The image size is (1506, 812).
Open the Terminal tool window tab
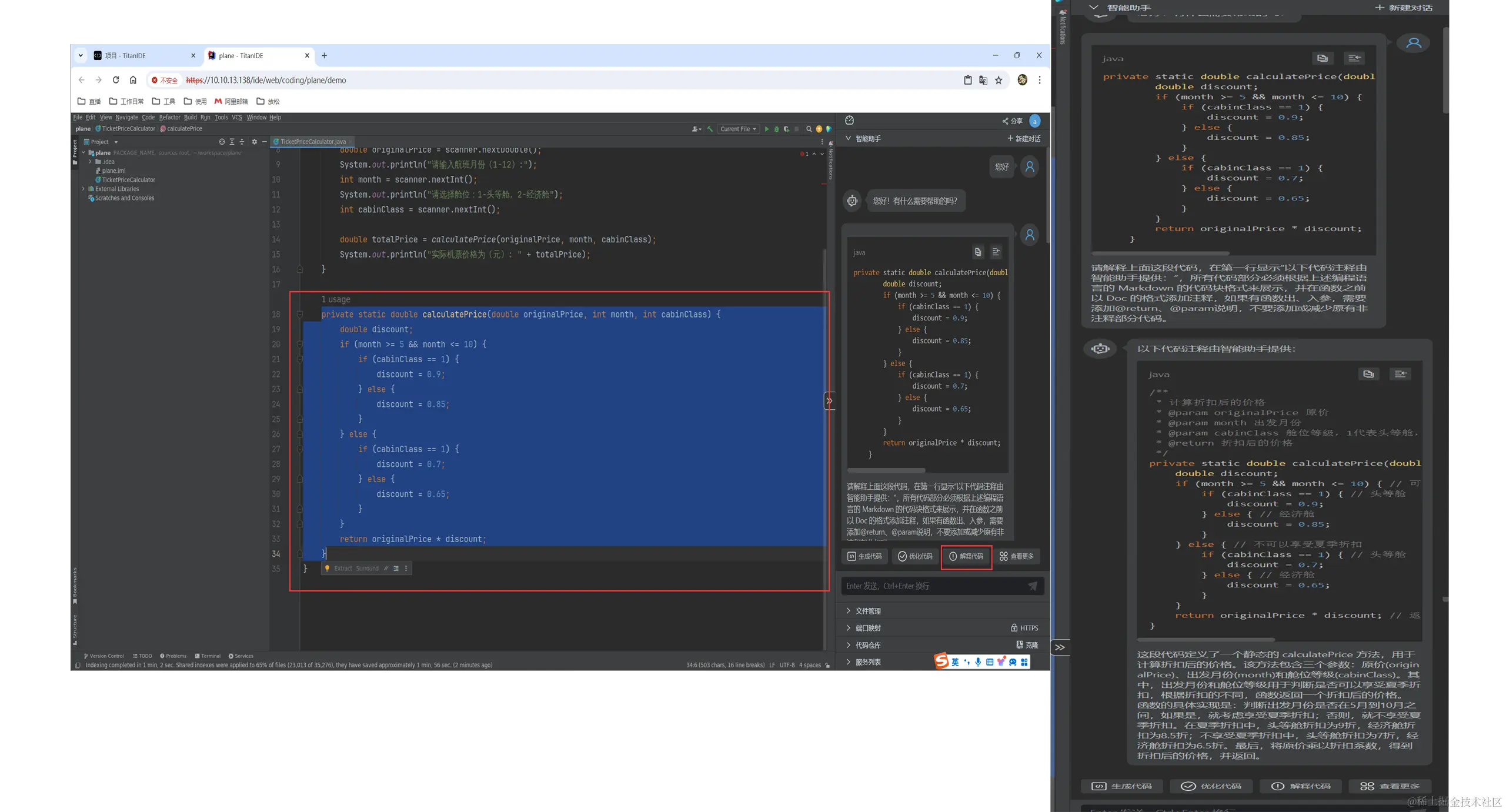coord(208,656)
